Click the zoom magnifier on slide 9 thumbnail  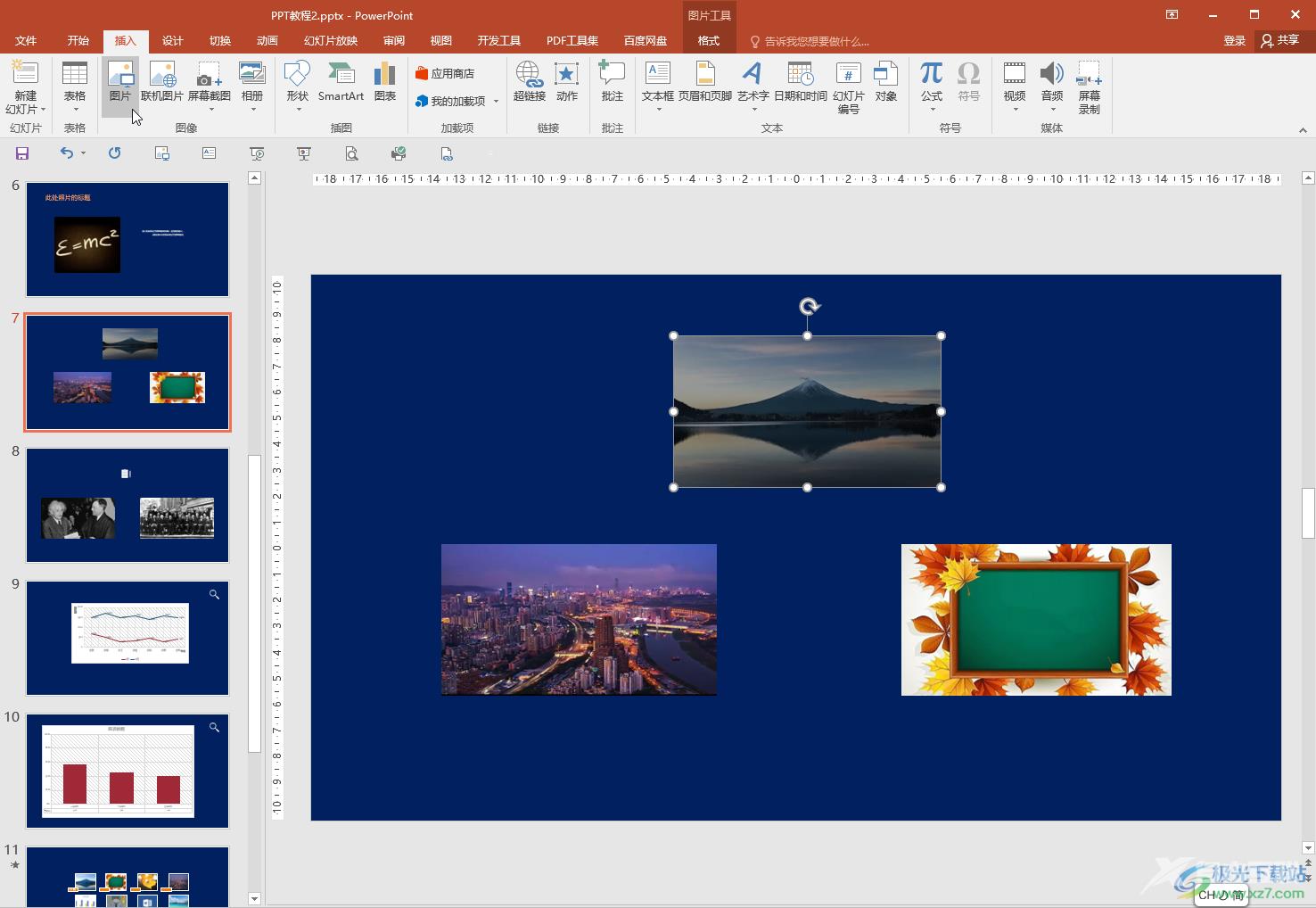214,594
